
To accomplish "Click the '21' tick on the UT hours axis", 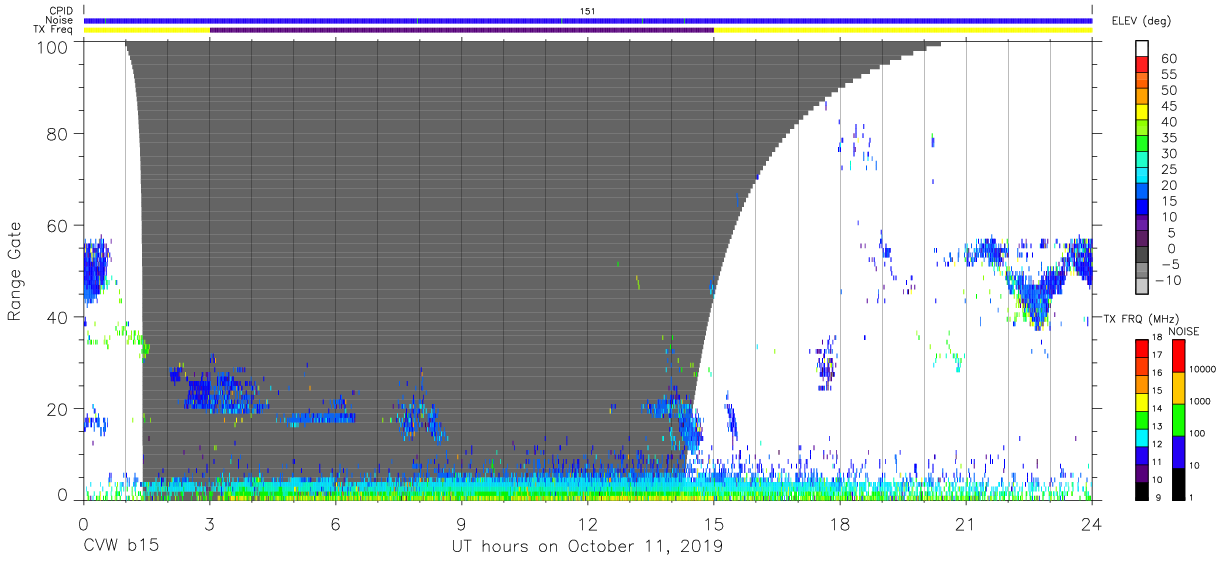I will 965,524.
